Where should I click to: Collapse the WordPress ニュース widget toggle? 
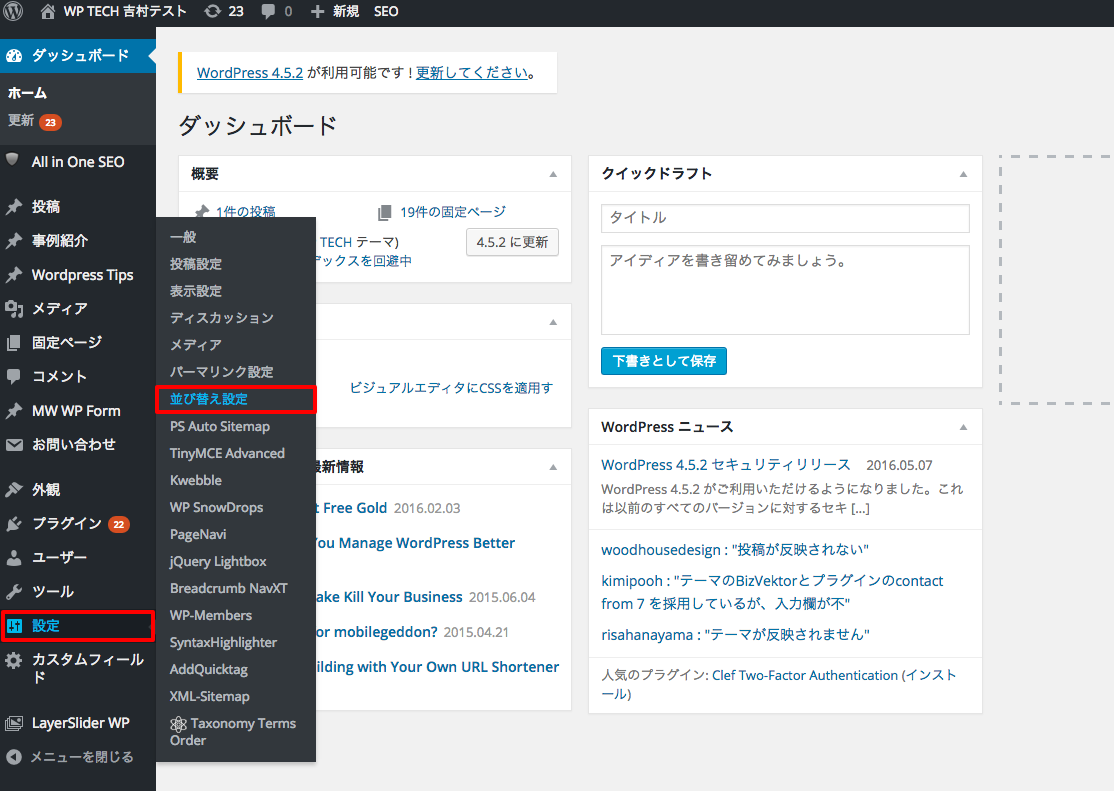(x=963, y=427)
